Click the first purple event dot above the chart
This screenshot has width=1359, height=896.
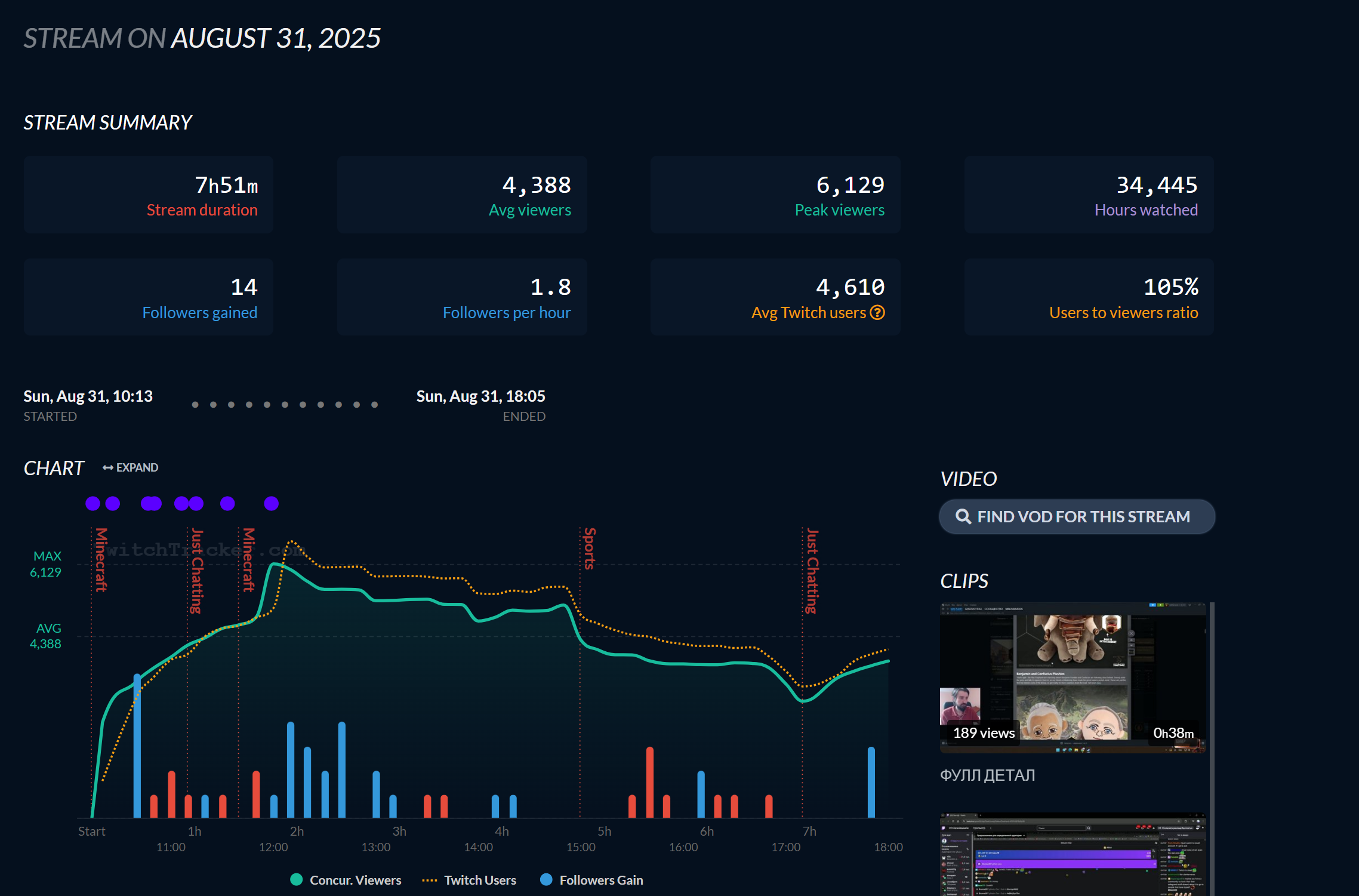tap(93, 503)
